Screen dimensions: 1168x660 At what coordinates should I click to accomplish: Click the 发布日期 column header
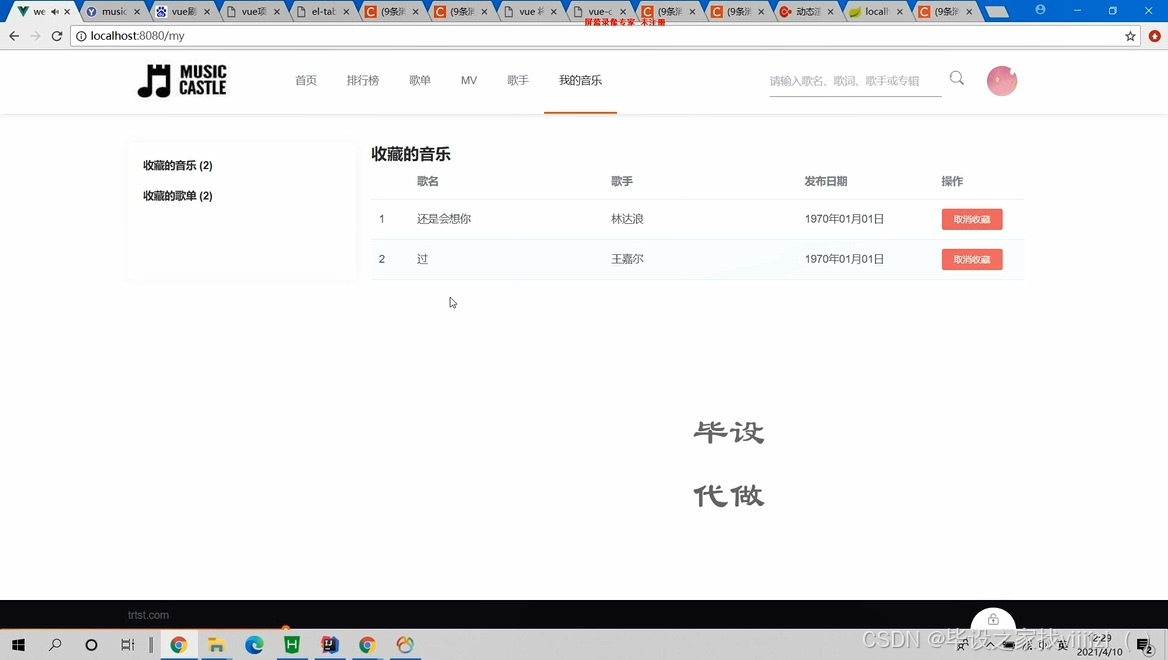click(825, 181)
